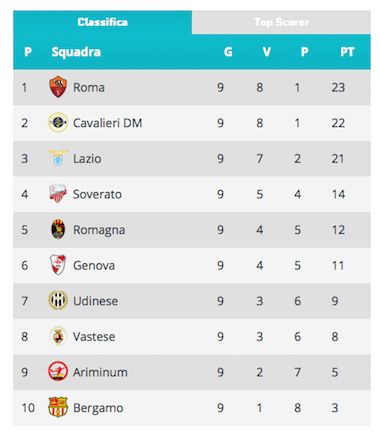Screen dimensions: 380x439
Task: Click the Bergamo team name
Action: coord(98,408)
